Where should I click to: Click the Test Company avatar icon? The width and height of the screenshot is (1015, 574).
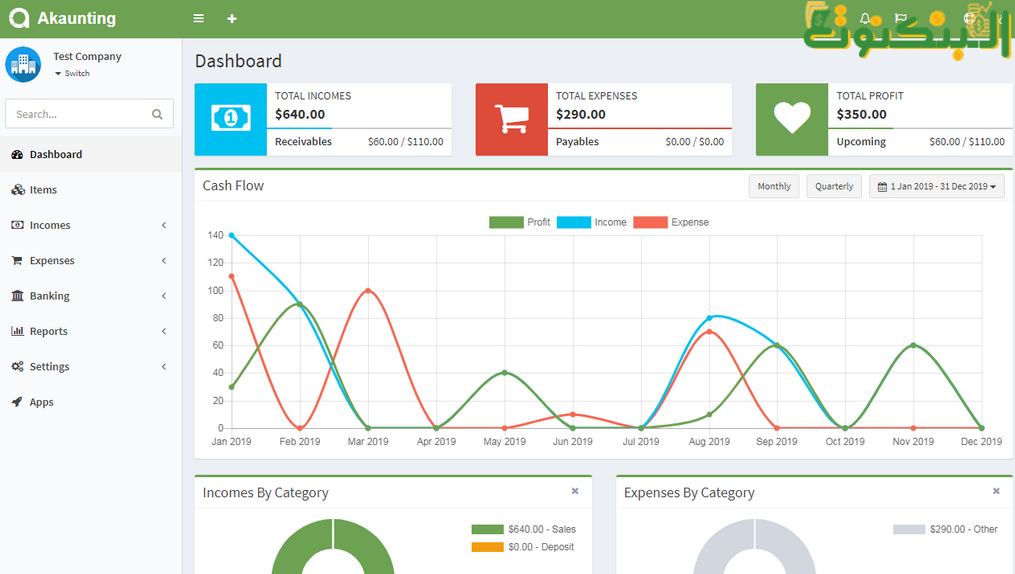23,64
